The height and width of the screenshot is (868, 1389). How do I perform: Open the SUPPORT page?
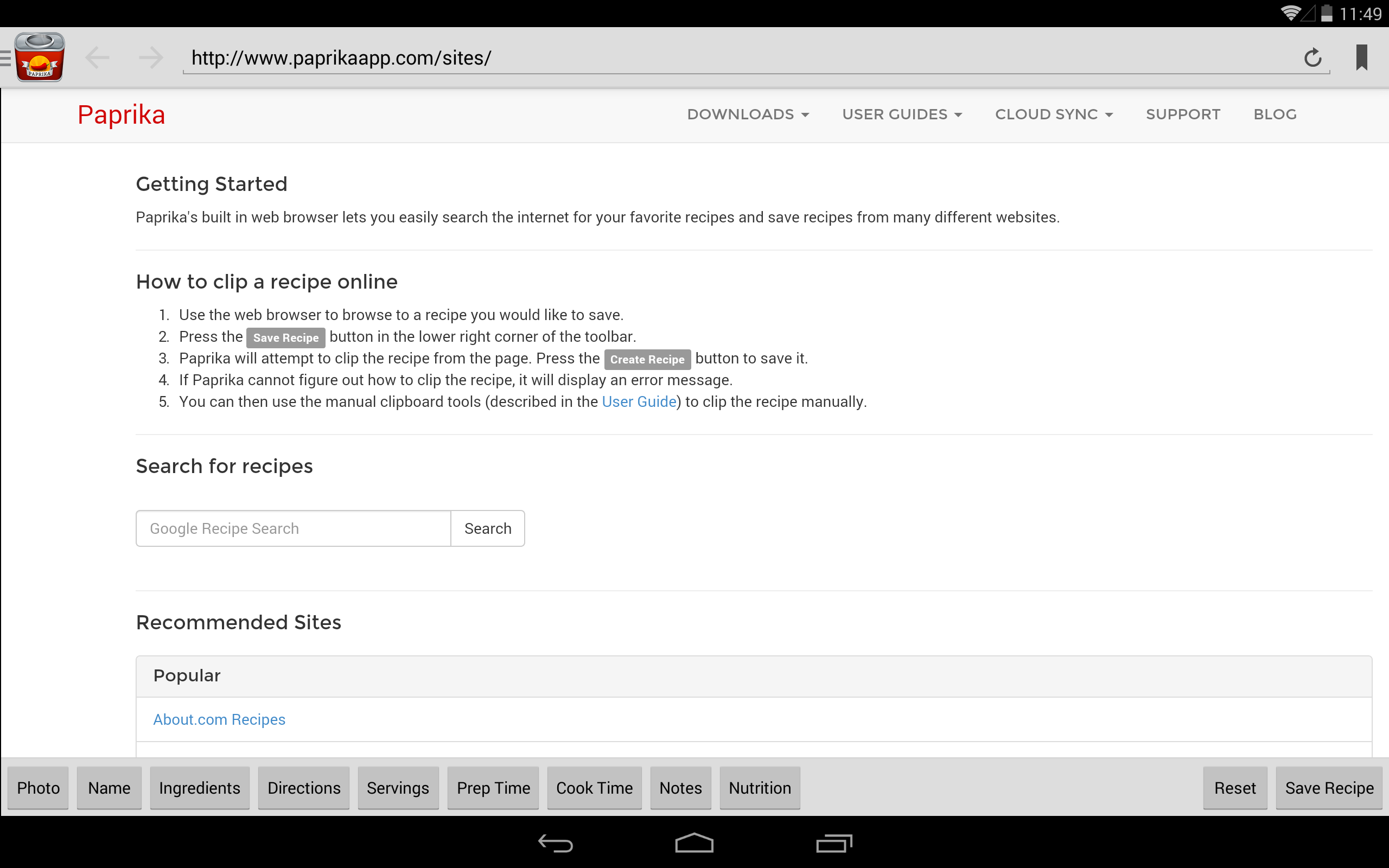pyautogui.click(x=1183, y=114)
